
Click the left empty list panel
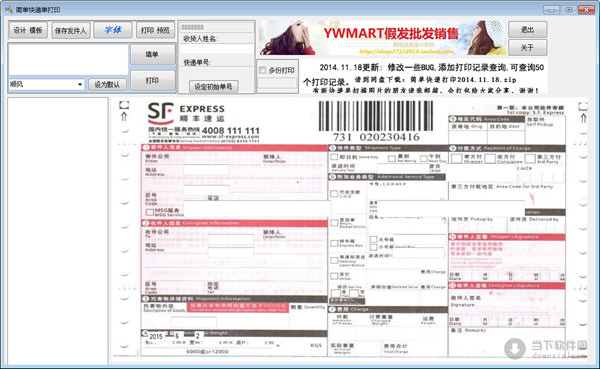click(x=58, y=231)
